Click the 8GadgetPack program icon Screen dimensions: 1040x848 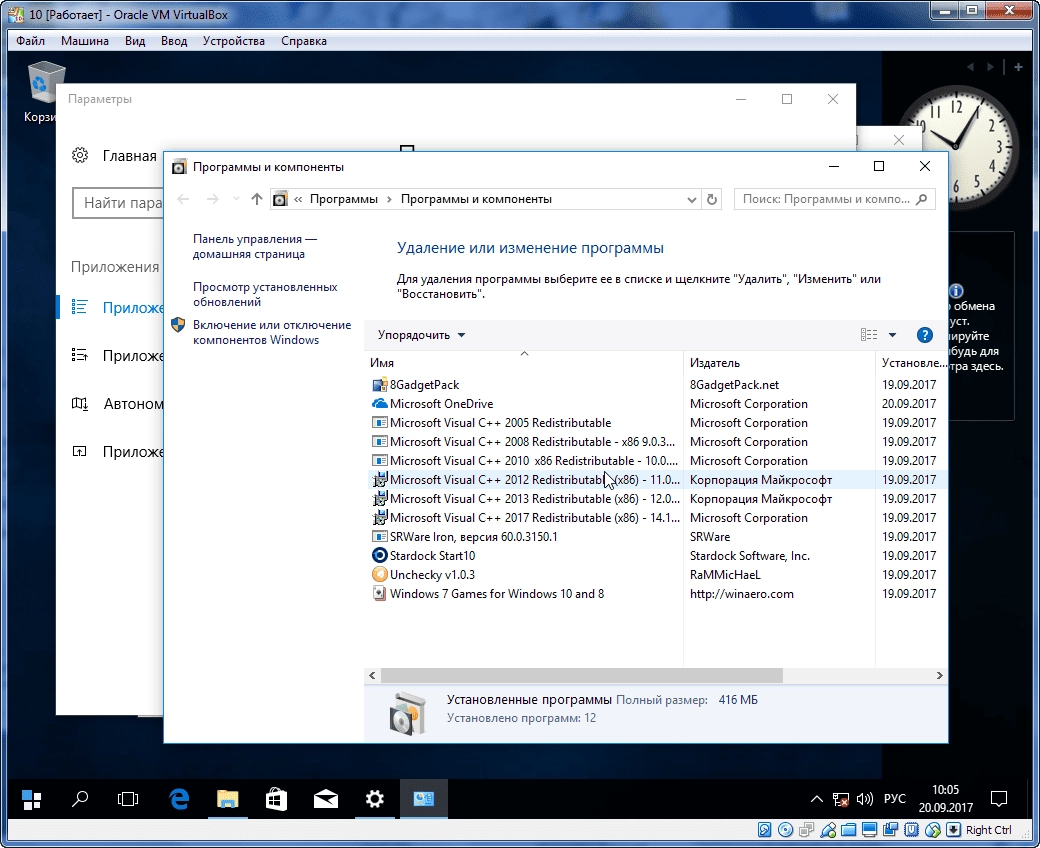tap(379, 385)
